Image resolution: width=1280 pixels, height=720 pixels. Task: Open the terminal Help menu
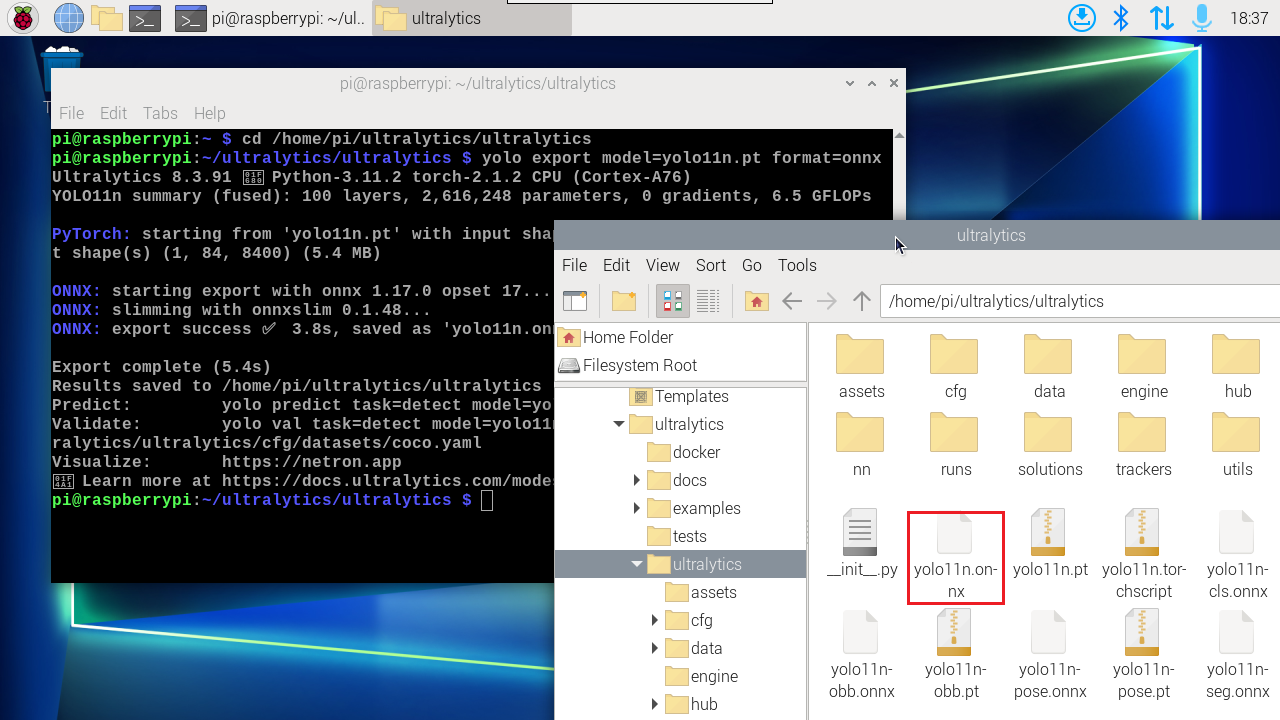(210, 113)
